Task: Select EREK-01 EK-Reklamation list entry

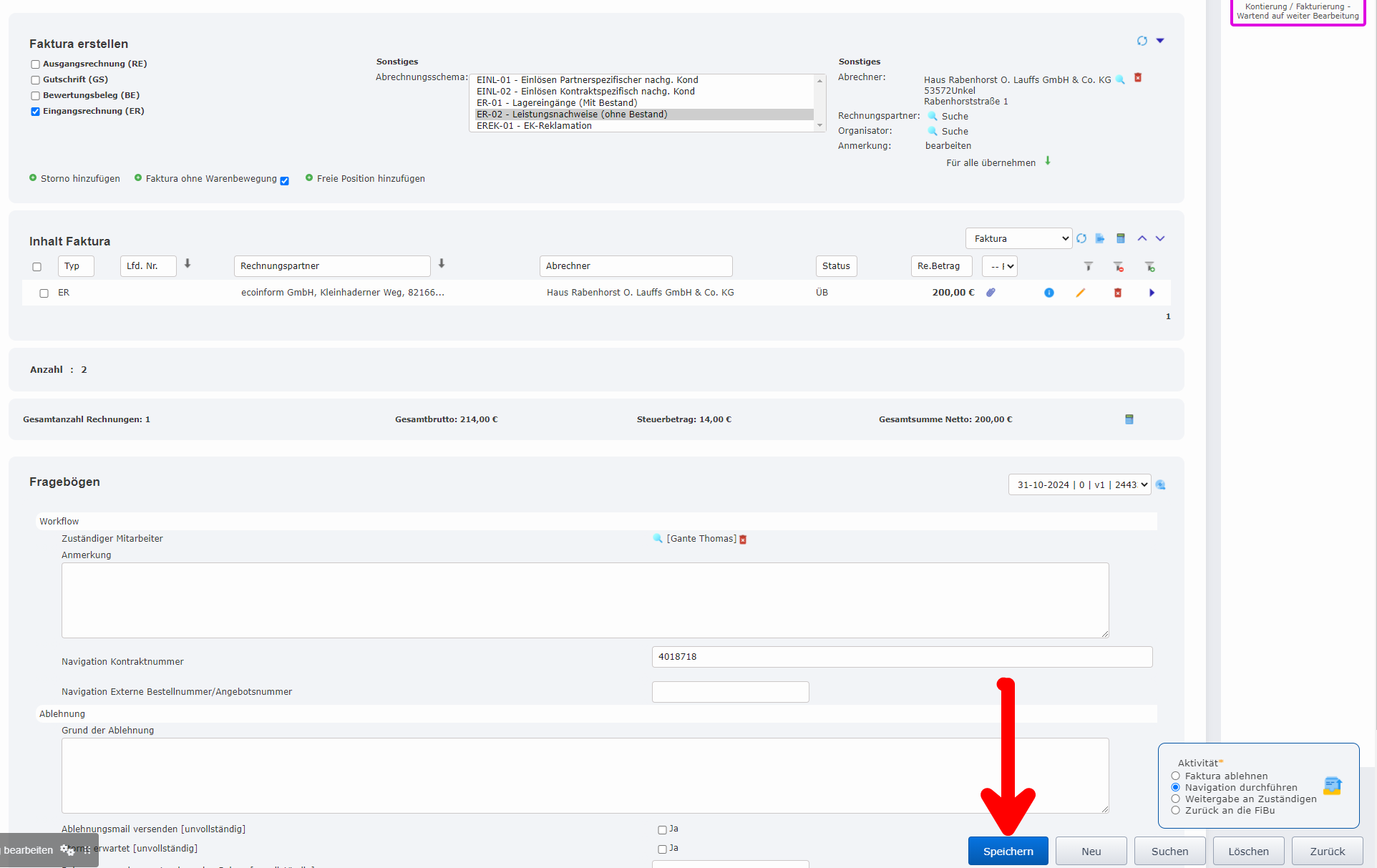Action: pos(534,126)
